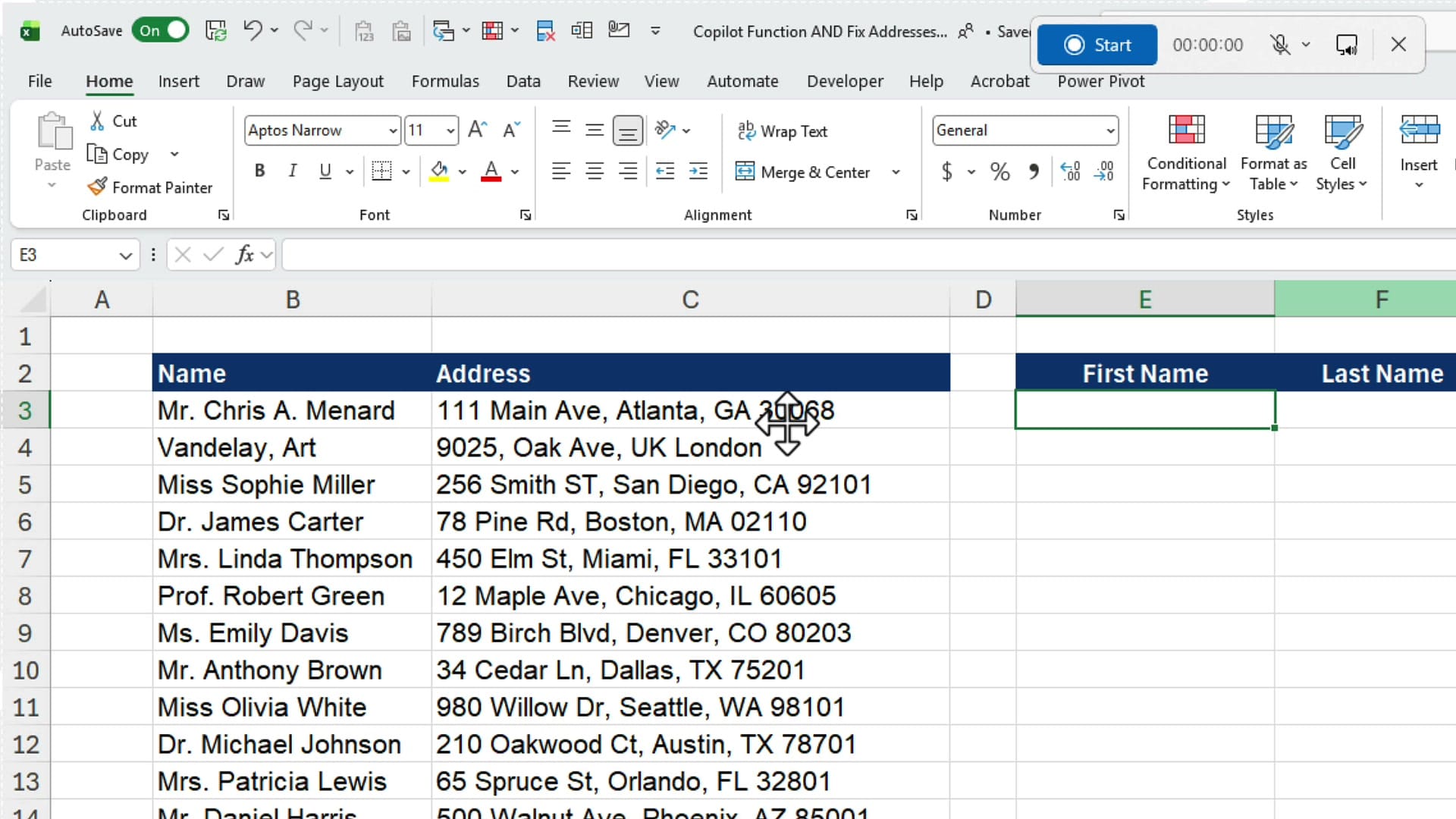Click Increase Decimal icon

1070,171
